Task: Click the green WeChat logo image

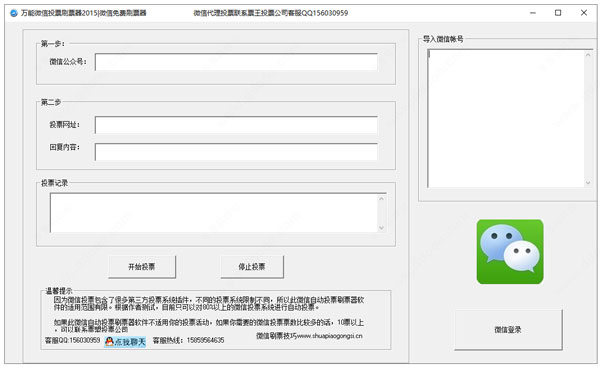Action: pos(510,251)
